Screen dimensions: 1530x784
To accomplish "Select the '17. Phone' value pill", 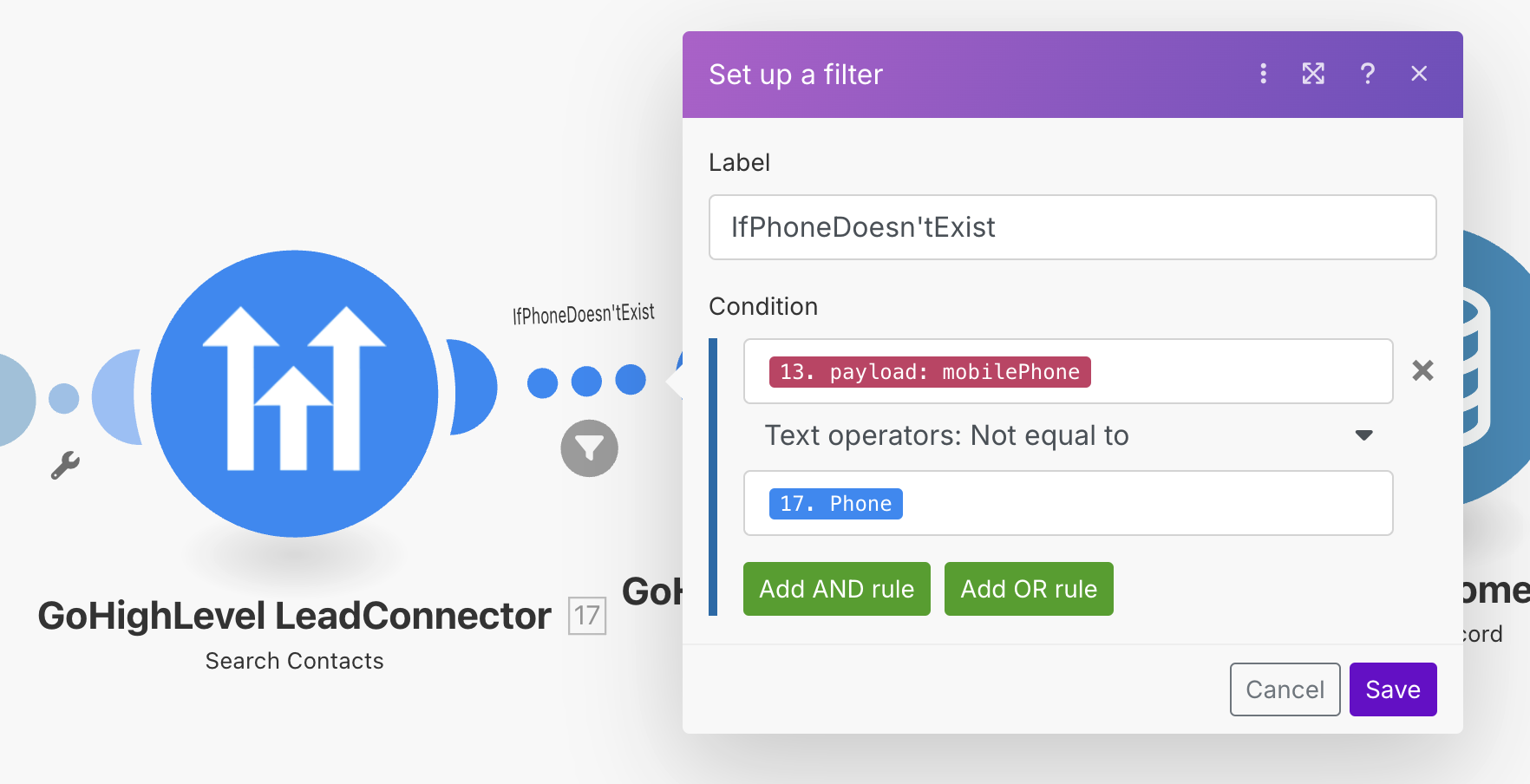I will 835,504.
